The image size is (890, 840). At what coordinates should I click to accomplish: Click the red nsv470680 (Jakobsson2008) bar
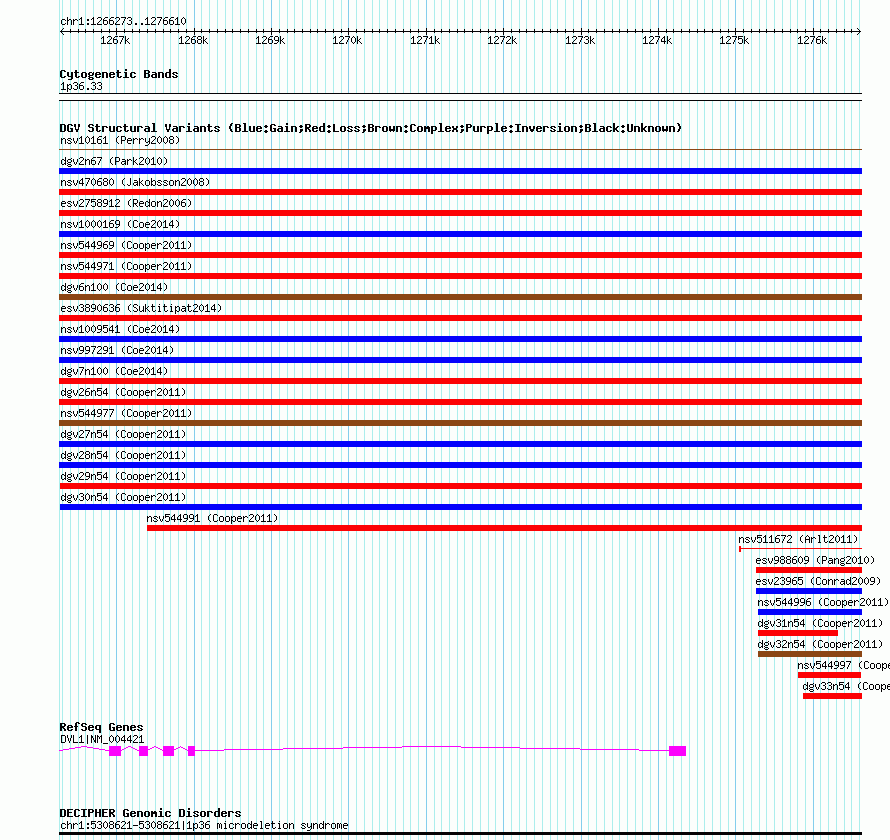(x=460, y=192)
